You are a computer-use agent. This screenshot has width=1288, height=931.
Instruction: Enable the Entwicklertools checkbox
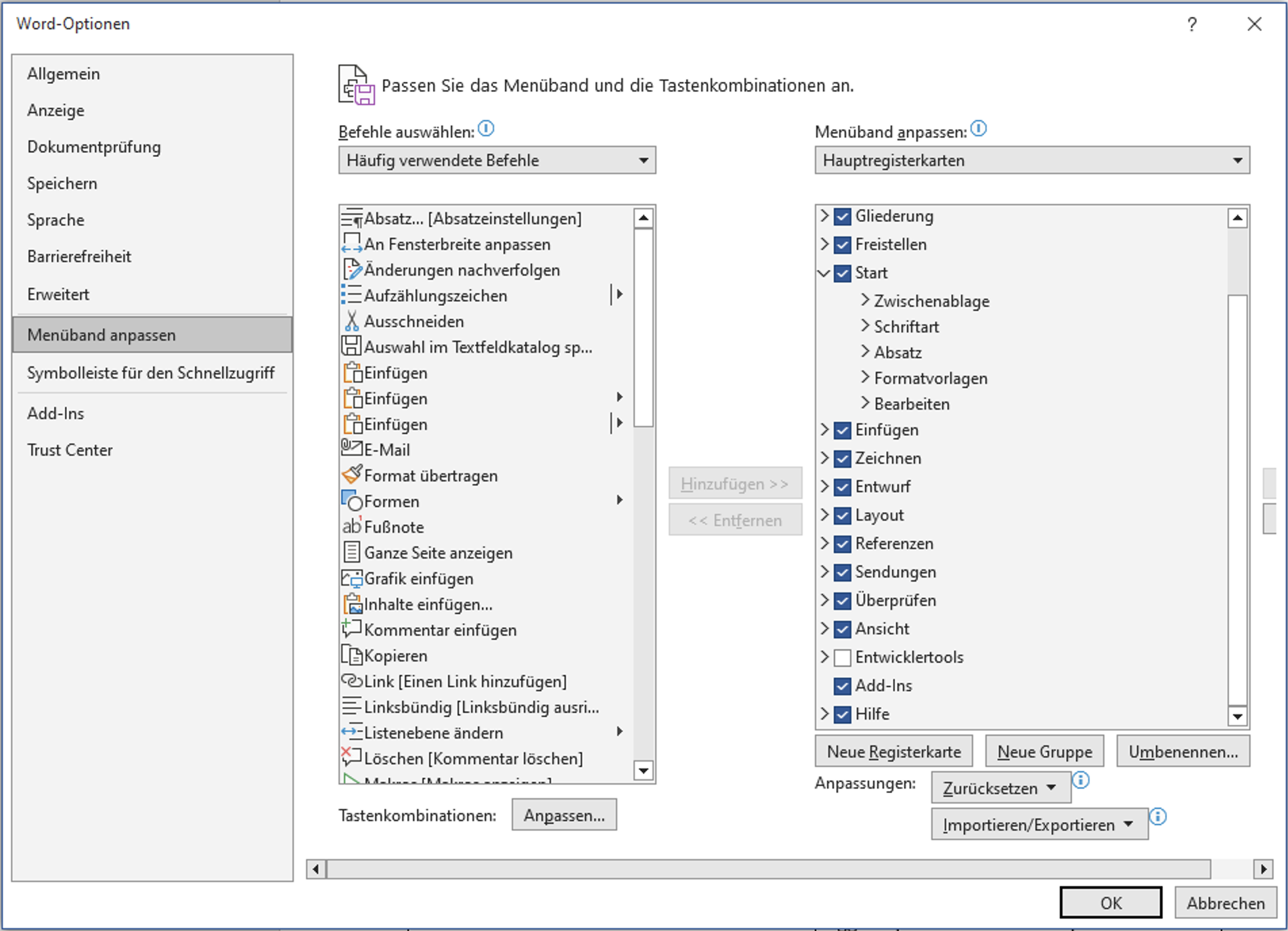click(843, 657)
